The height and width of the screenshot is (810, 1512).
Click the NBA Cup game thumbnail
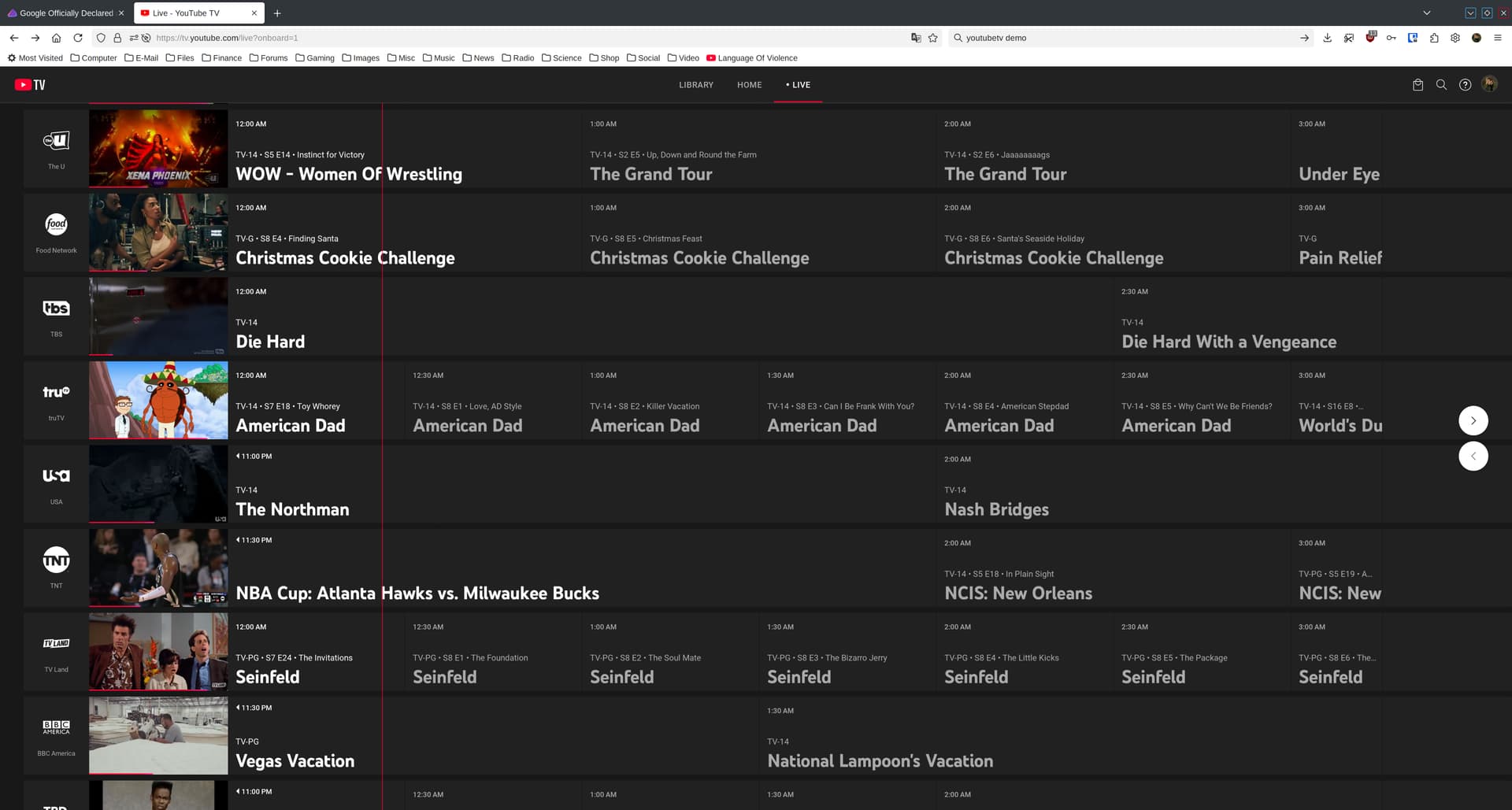[x=158, y=568]
